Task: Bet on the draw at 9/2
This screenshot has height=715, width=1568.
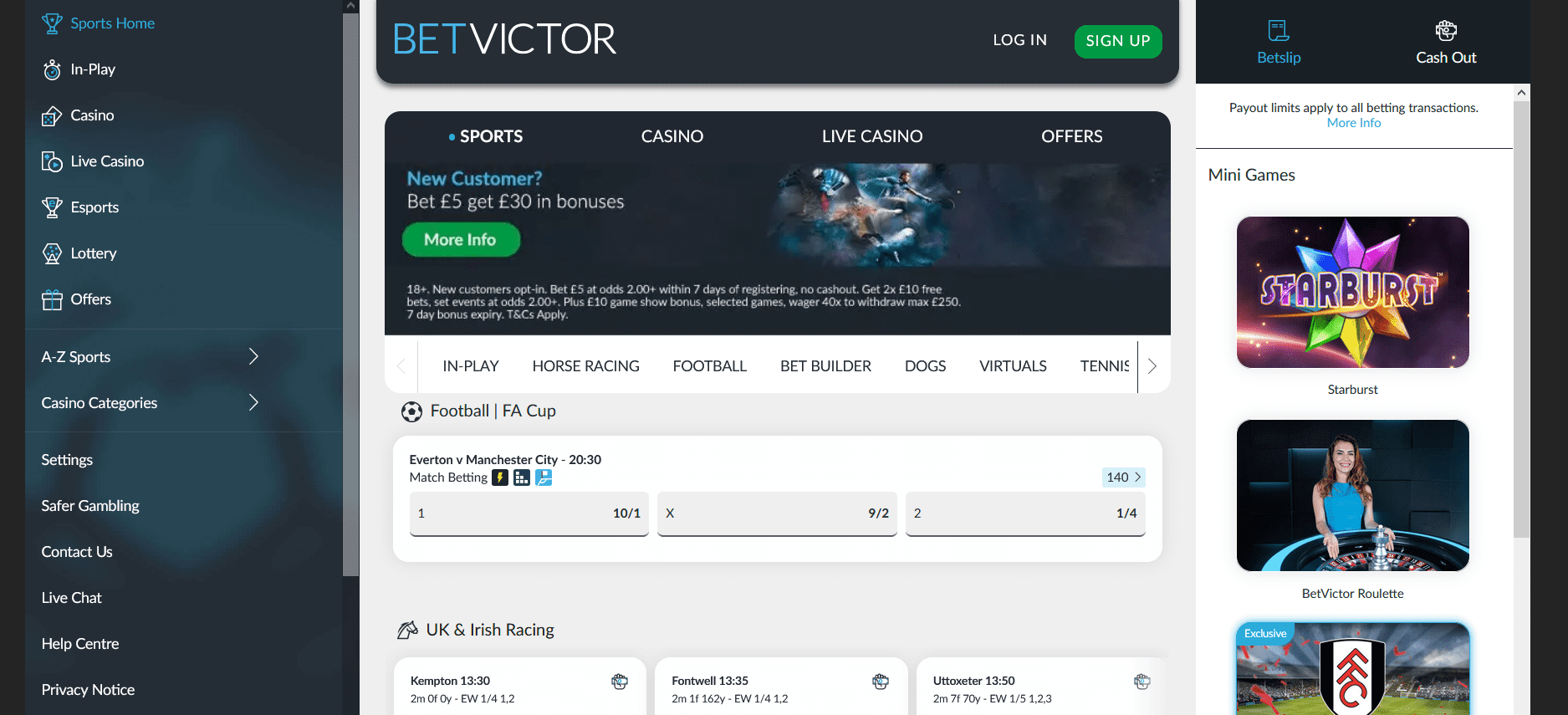Action: point(777,513)
